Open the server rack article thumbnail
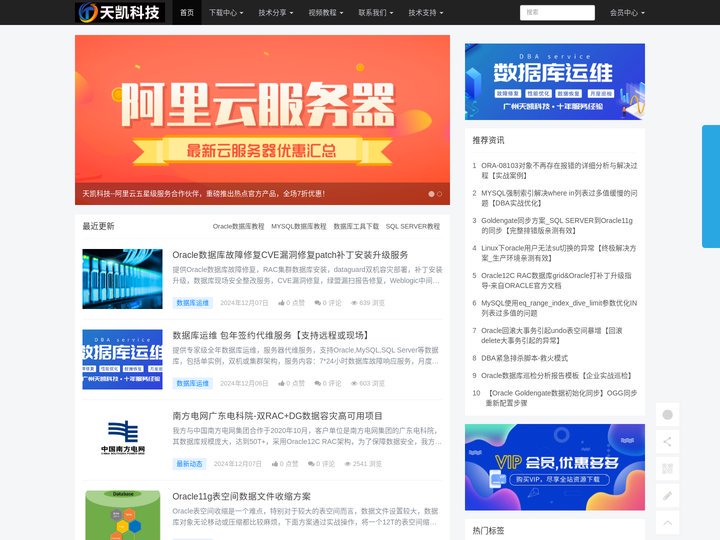The height and width of the screenshot is (540, 720). tap(122, 279)
